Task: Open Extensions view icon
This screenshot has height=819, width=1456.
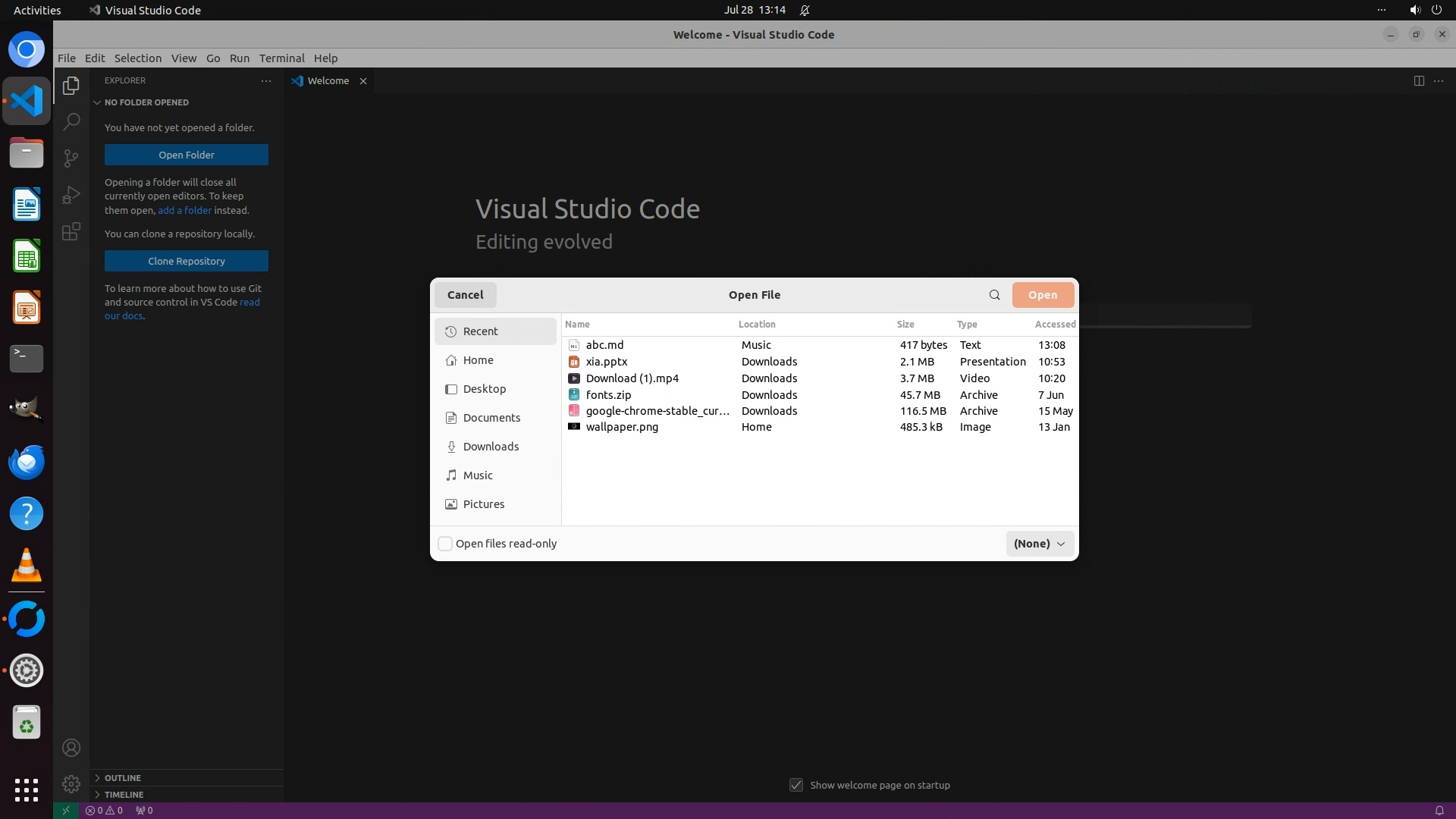Action: pos(71,231)
